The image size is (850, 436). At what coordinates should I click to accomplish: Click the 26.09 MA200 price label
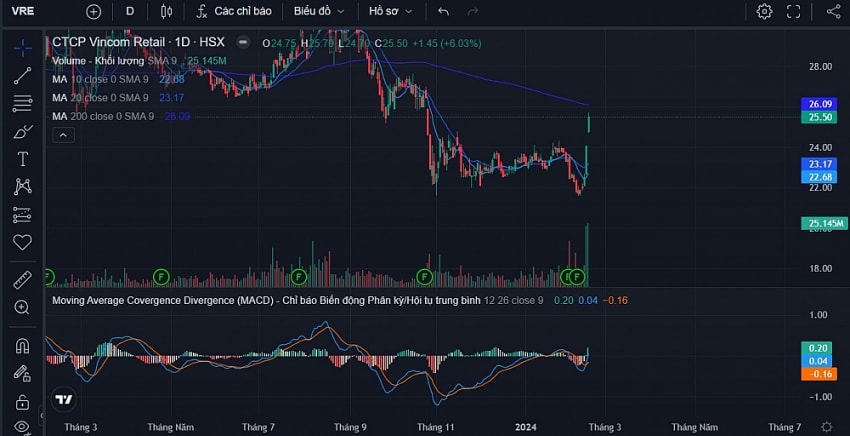click(x=819, y=104)
